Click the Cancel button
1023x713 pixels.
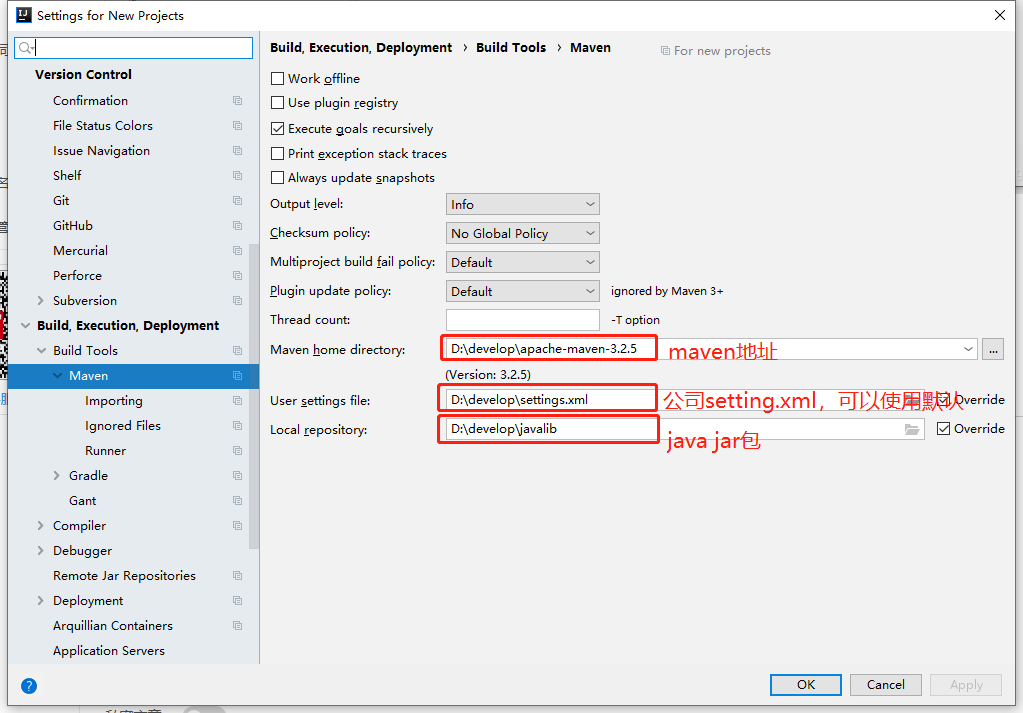[x=885, y=684]
